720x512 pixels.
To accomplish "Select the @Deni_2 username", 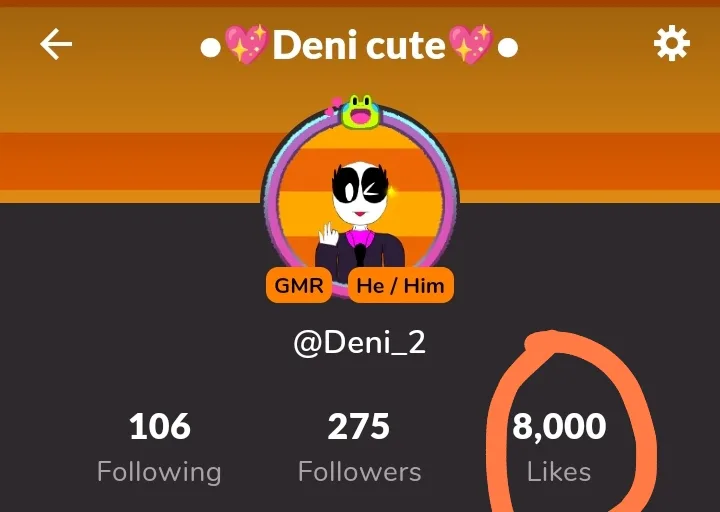I will tap(360, 343).
